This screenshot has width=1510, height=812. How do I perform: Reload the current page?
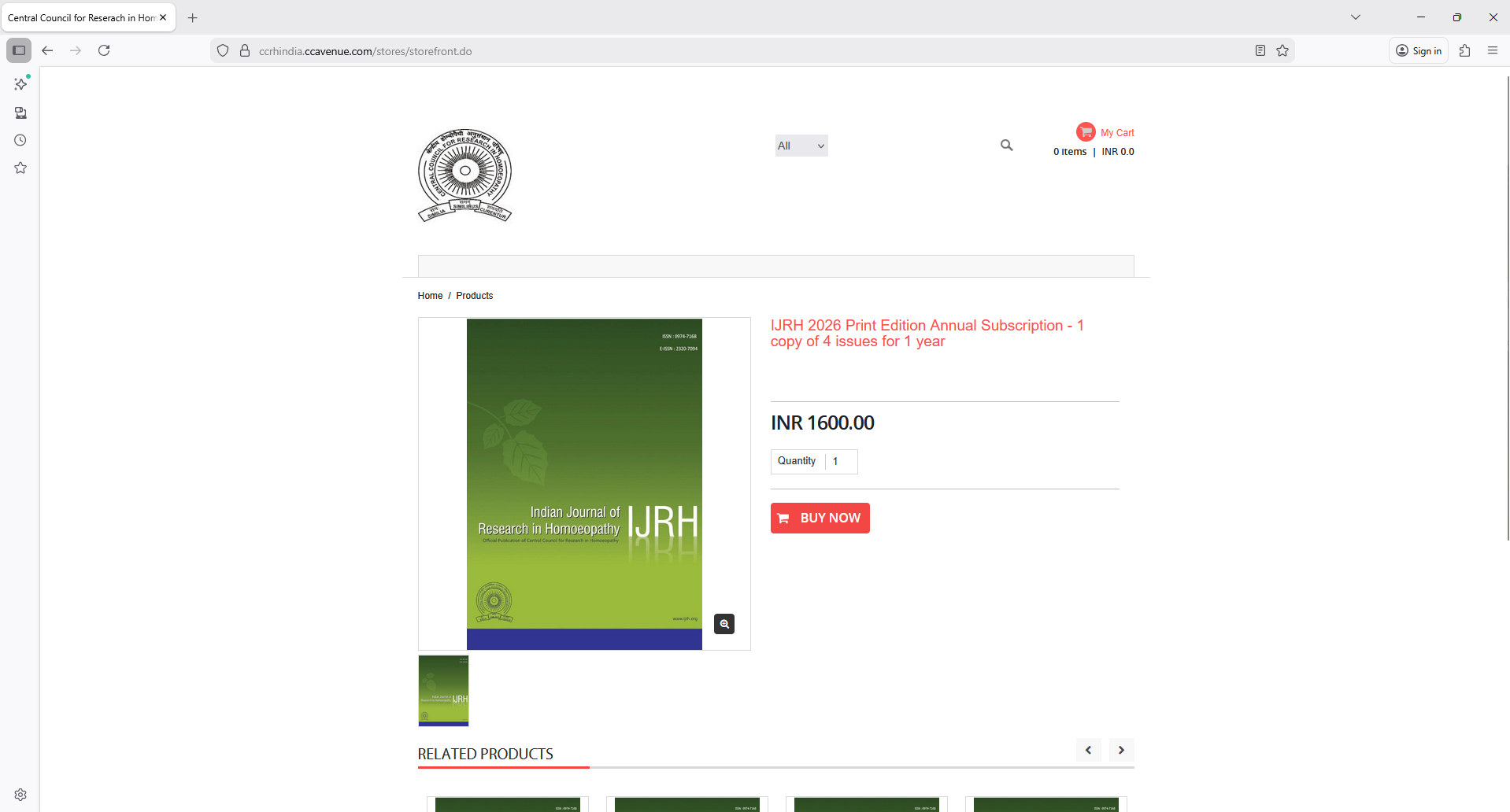point(104,51)
